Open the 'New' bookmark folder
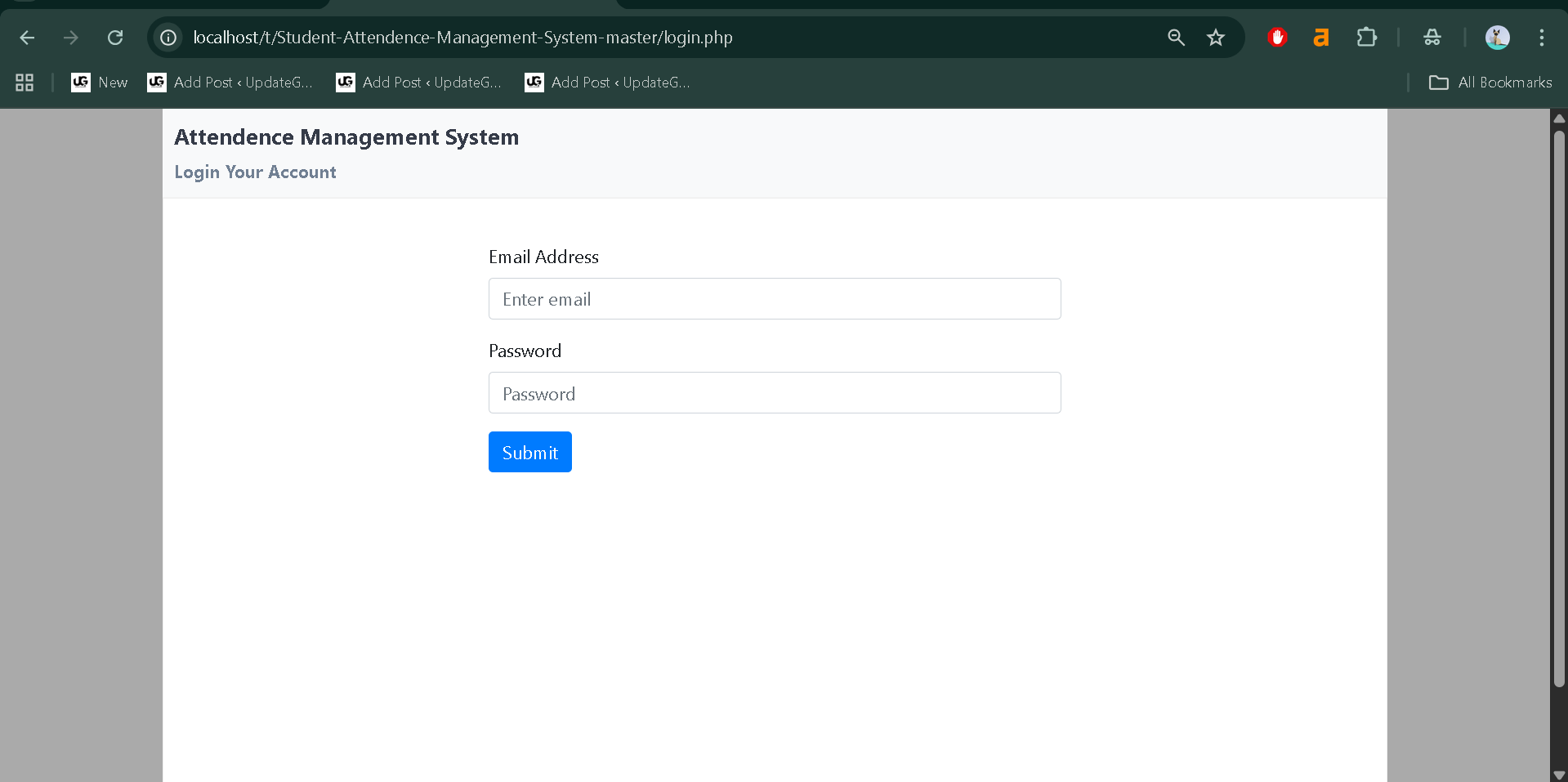This screenshot has width=1568, height=782. point(98,82)
